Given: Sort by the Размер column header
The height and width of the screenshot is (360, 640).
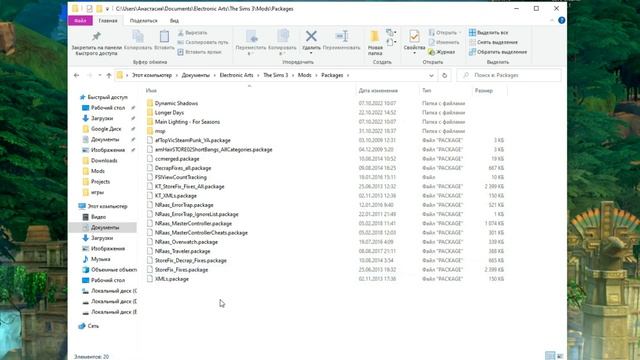Looking at the screenshot, I should tap(484, 91).
